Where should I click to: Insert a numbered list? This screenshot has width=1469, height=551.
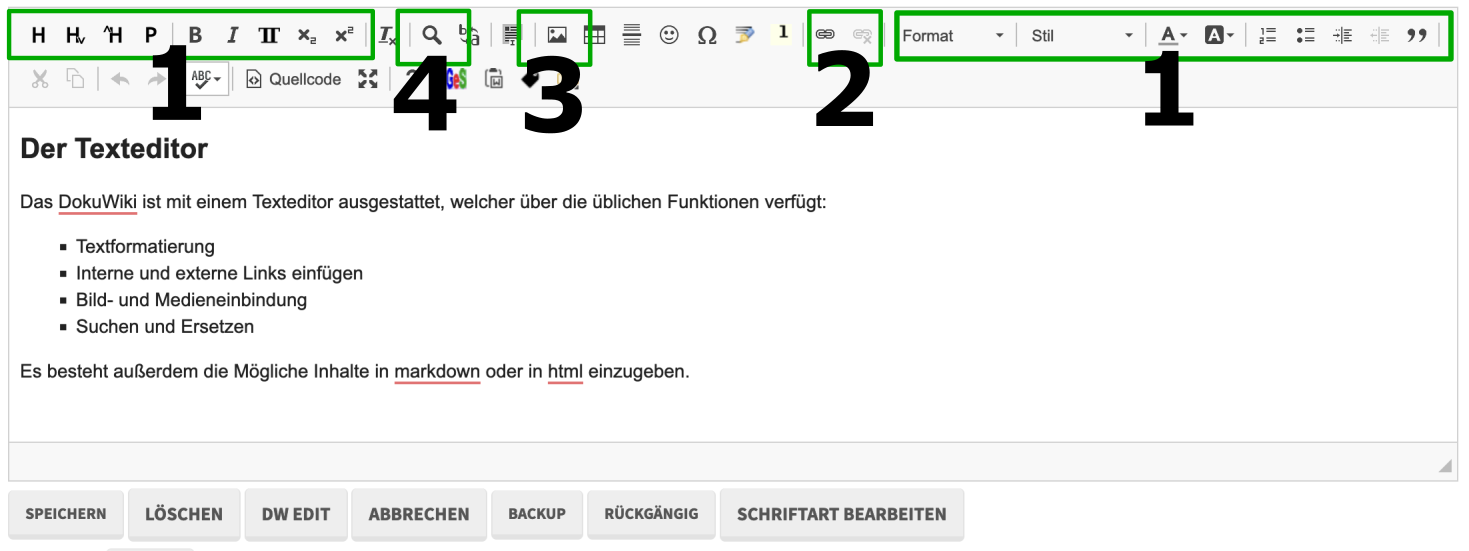coord(1268,35)
